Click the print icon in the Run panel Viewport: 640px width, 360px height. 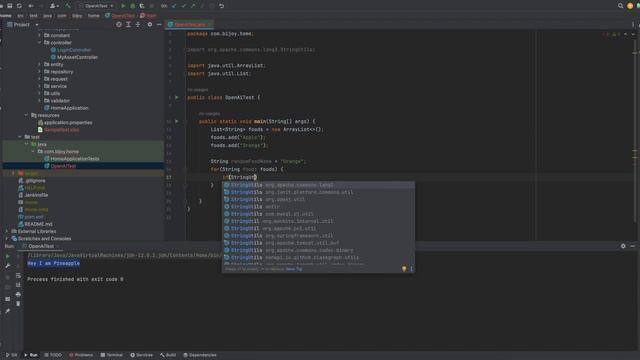(18, 294)
